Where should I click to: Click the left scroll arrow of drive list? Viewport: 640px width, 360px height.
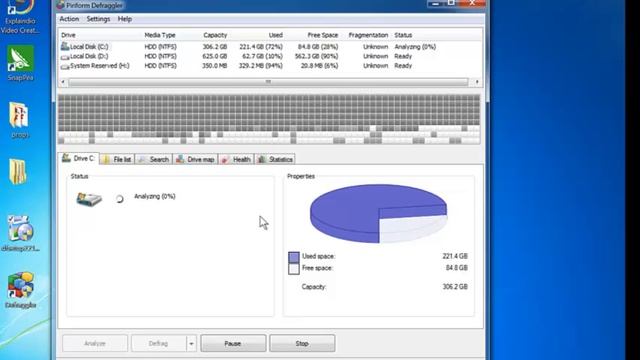click(63, 82)
